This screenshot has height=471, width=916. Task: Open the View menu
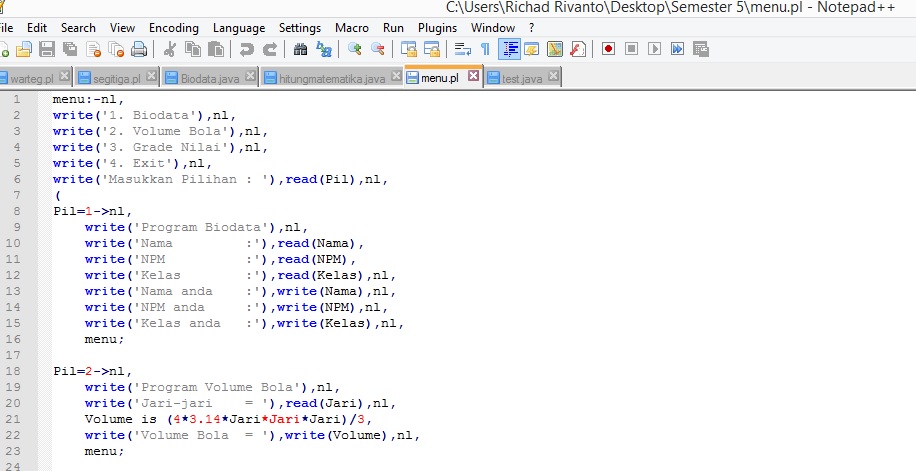tap(122, 27)
